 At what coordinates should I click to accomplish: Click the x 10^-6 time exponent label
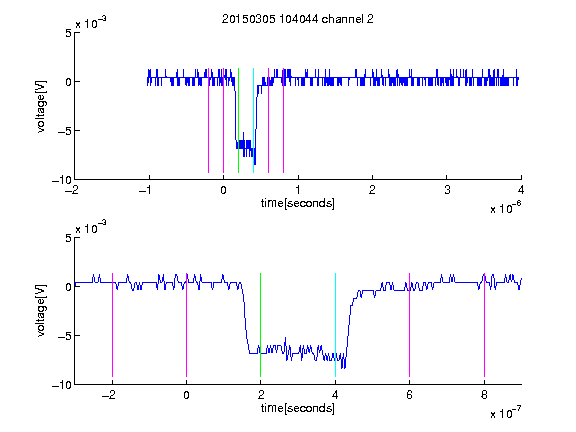point(505,208)
